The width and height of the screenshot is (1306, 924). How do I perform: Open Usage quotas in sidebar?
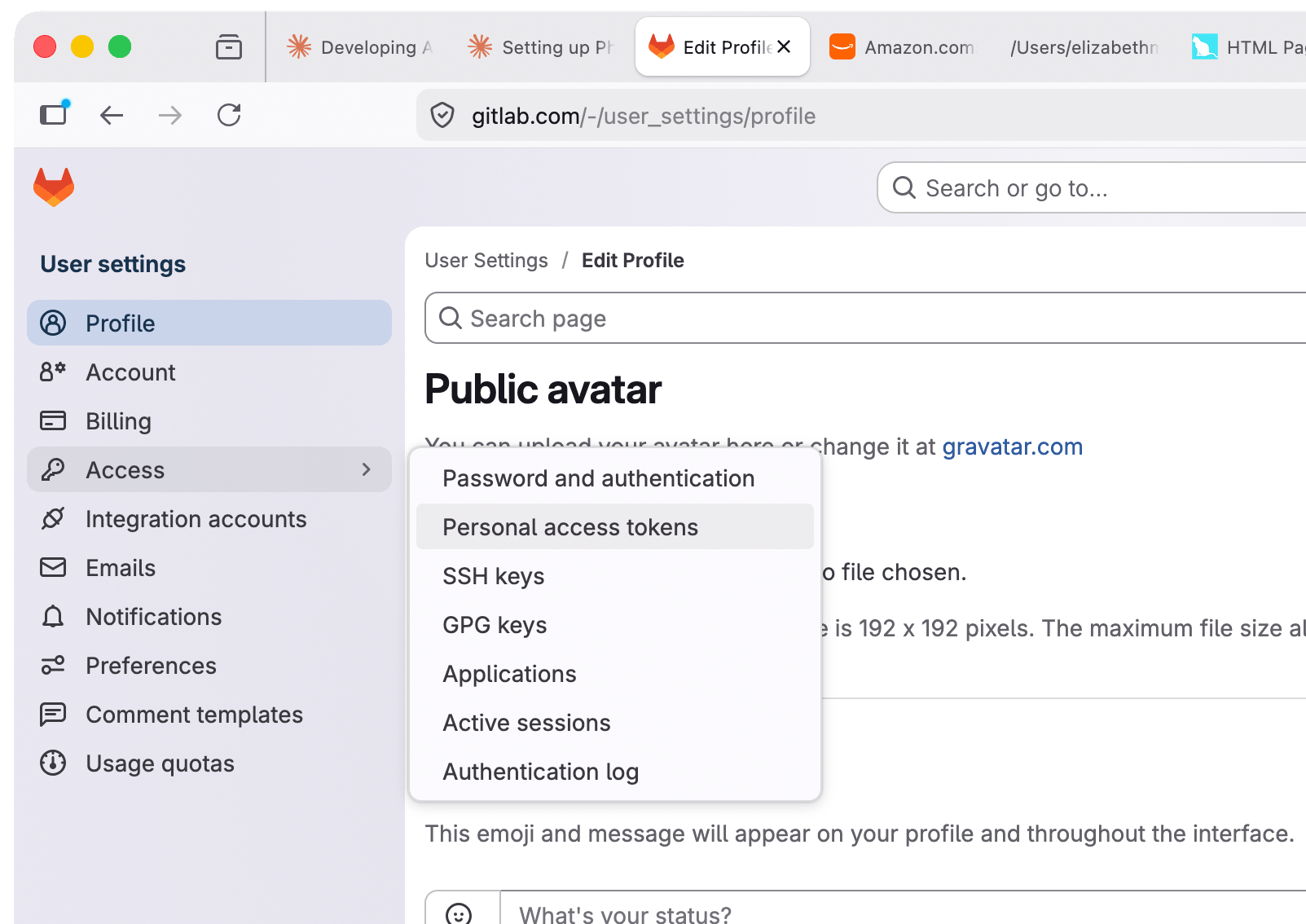[x=209, y=763]
